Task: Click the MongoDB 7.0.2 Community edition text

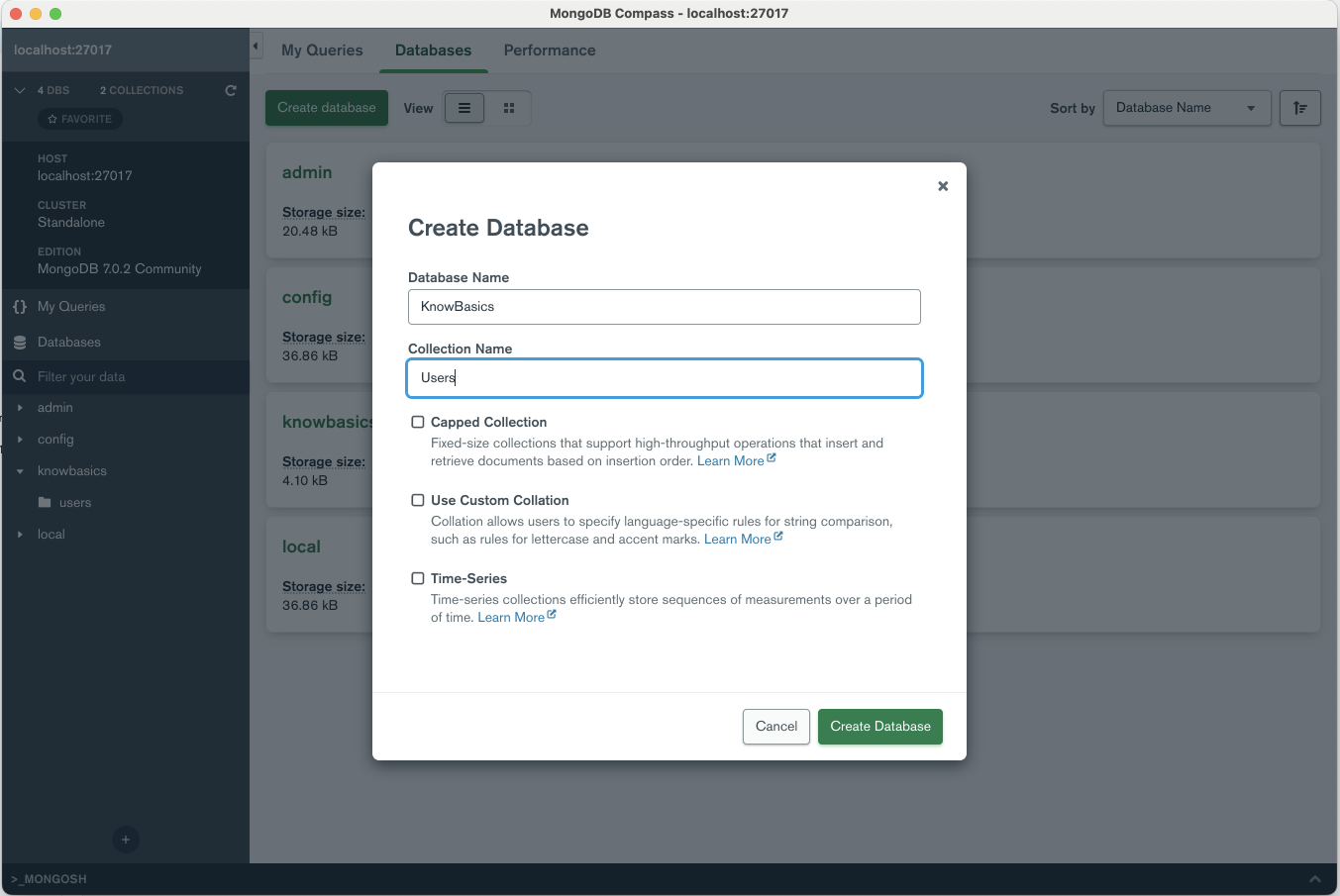Action: (119, 269)
